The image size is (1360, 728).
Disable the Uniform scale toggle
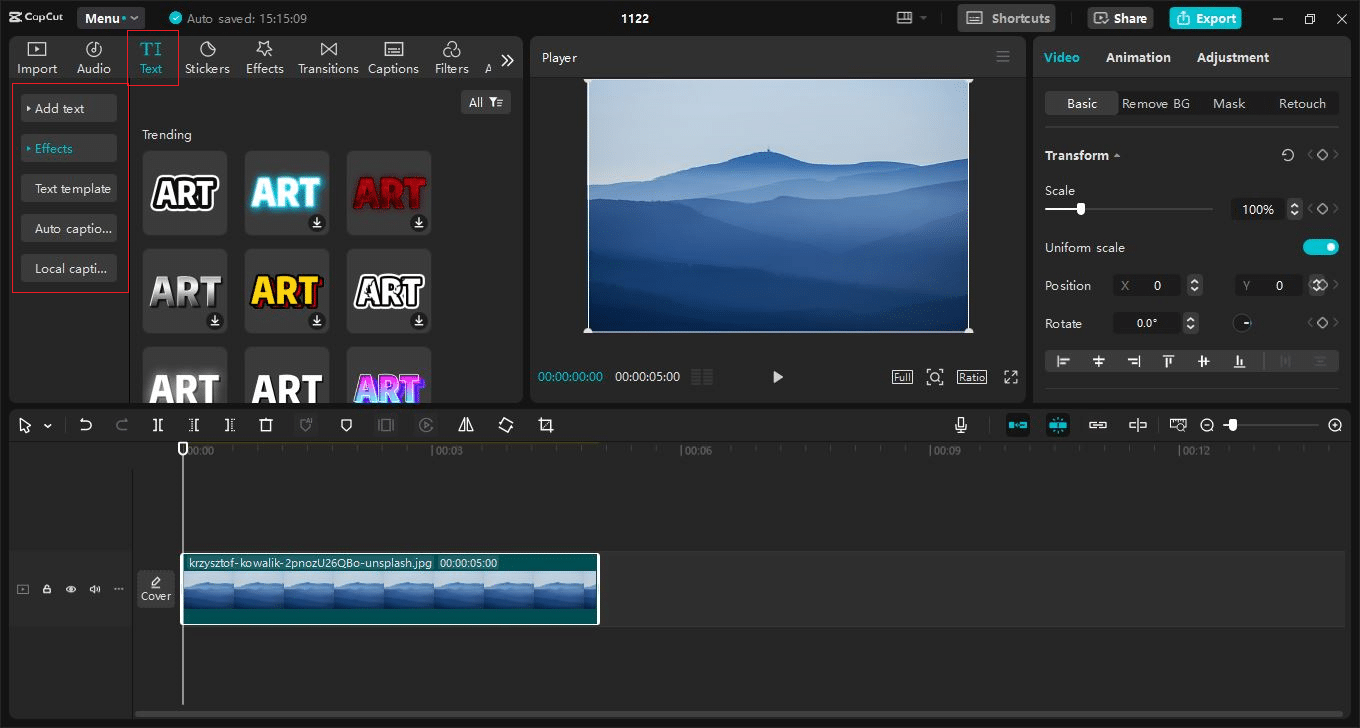pos(1320,247)
